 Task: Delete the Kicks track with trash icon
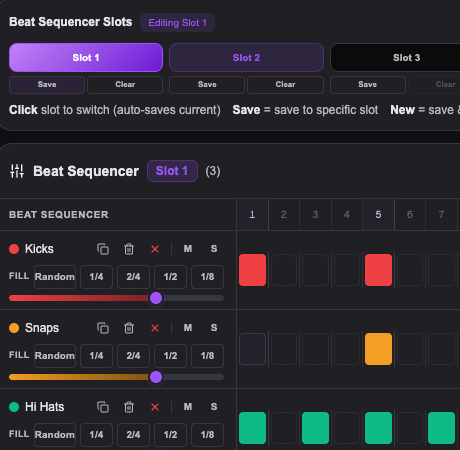pyautogui.click(x=129, y=249)
